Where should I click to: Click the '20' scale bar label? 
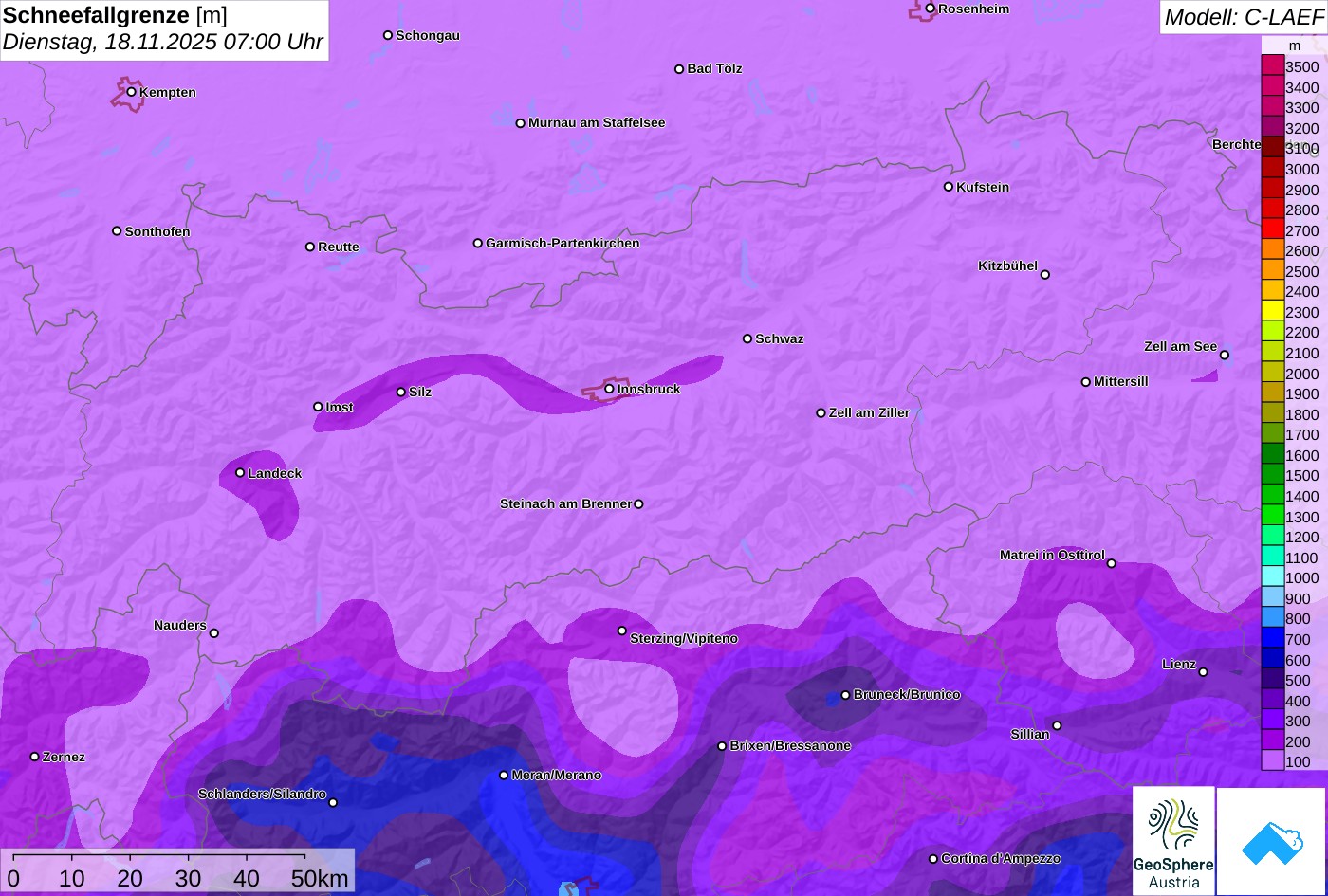pyautogui.click(x=130, y=879)
